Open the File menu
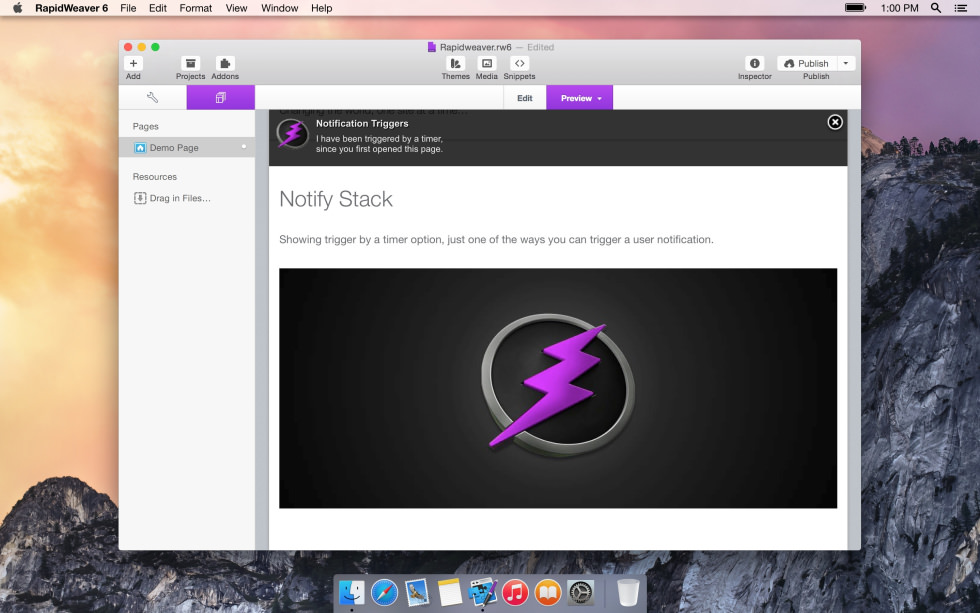The height and width of the screenshot is (613, 980). point(128,8)
